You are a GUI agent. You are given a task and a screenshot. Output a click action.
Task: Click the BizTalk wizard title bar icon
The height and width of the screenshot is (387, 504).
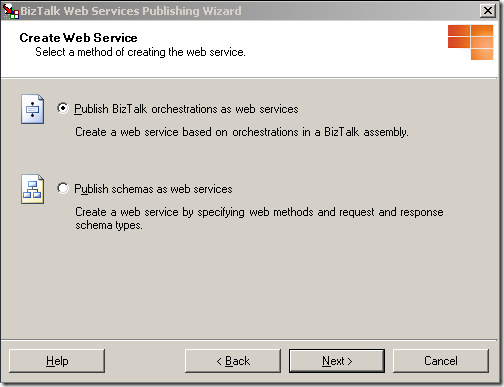pyautogui.click(x=10, y=11)
